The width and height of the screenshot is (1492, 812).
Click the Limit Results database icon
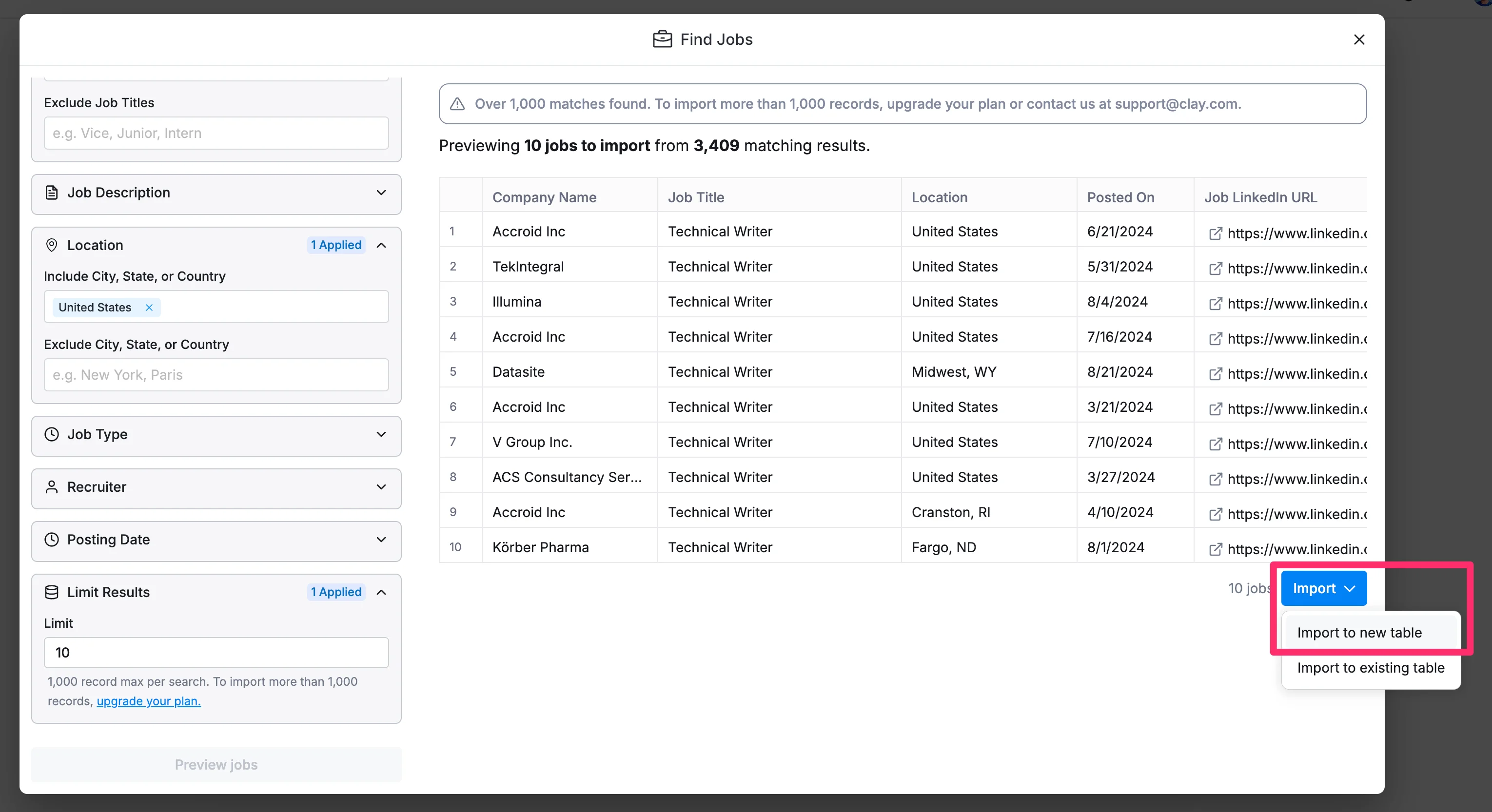[52, 592]
